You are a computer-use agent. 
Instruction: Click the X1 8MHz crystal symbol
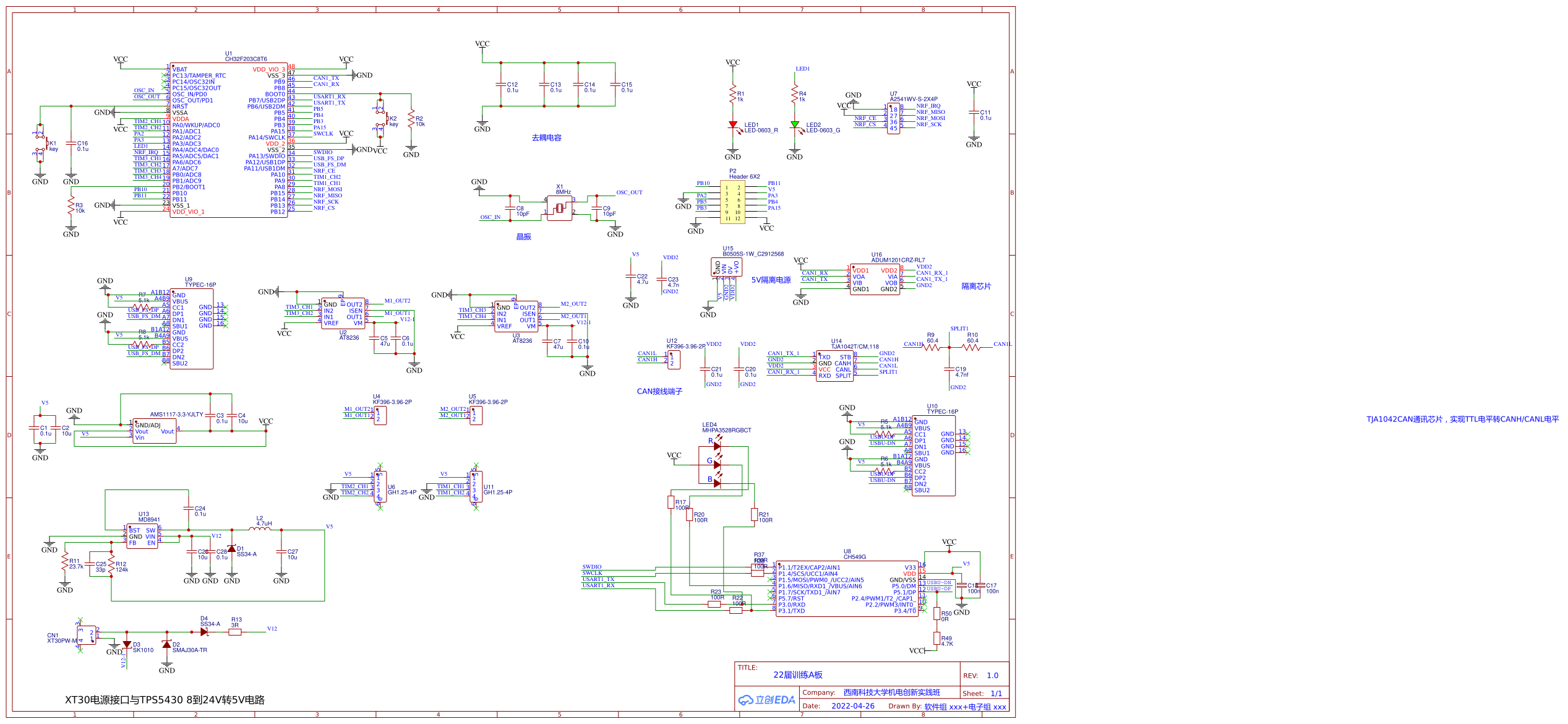tap(559, 209)
